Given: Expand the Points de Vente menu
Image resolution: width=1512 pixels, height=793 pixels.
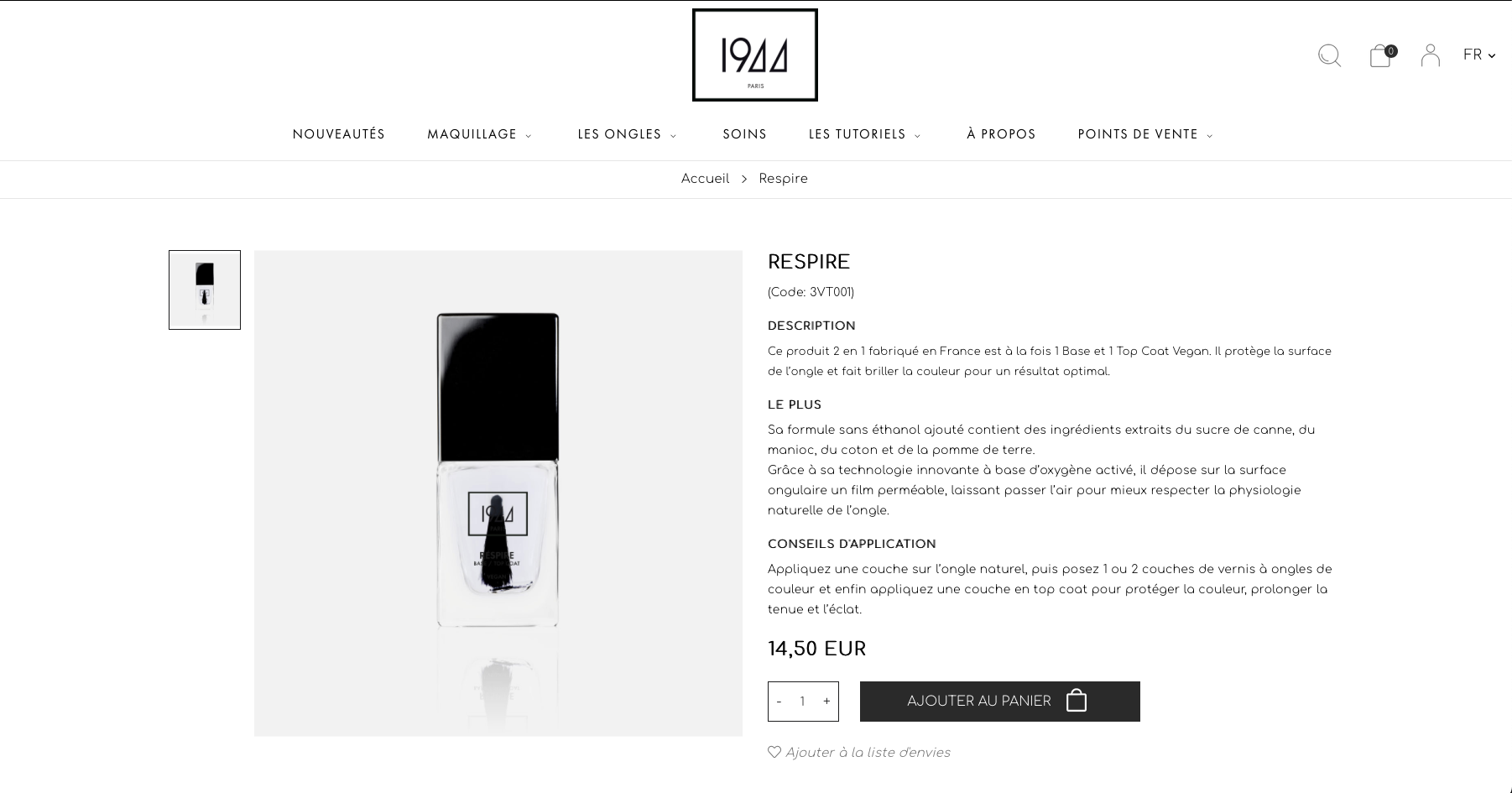Looking at the screenshot, I should tap(1145, 134).
